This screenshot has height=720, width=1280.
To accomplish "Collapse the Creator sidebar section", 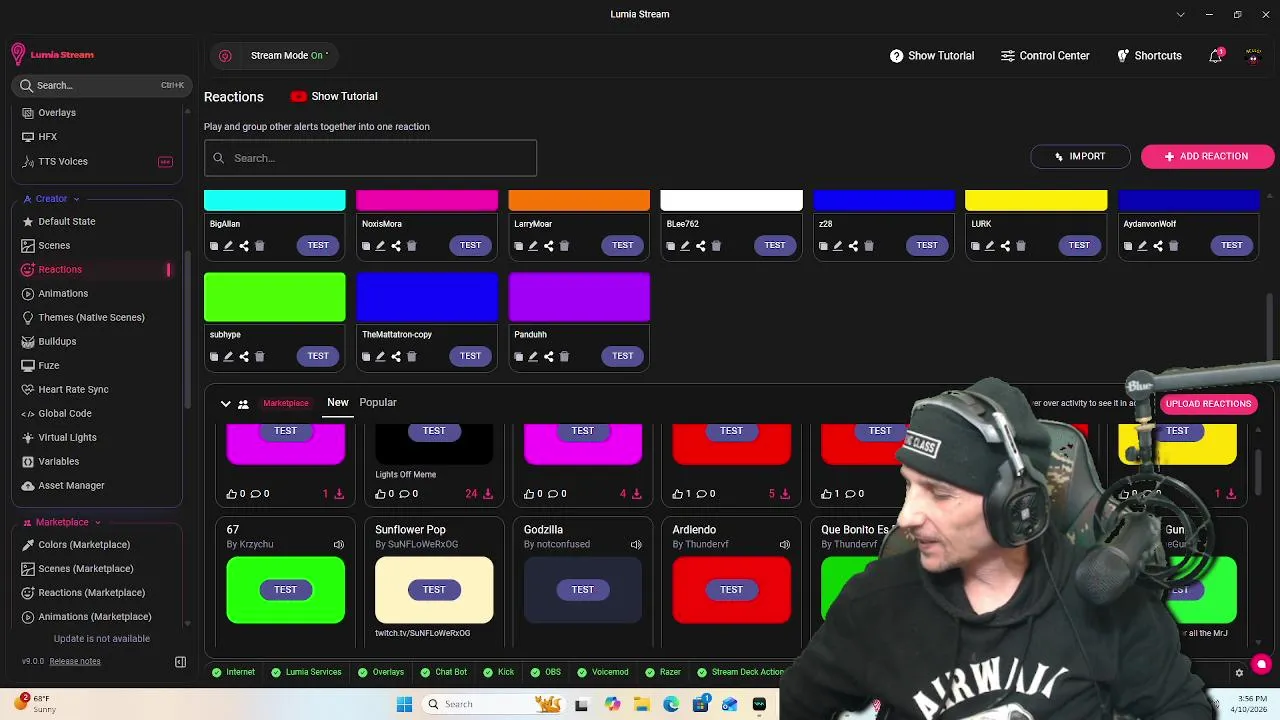I will 52,199.
